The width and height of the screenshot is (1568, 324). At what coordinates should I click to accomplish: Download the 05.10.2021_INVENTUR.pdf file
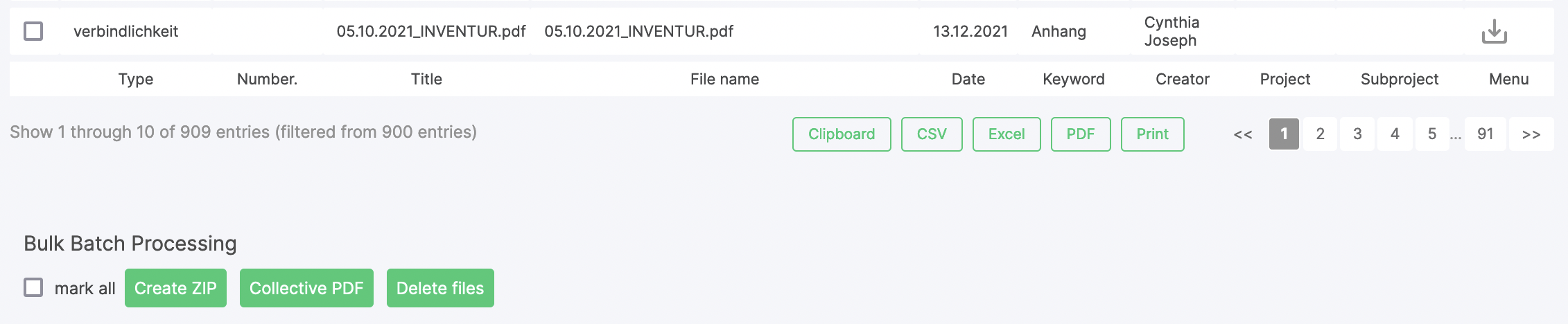tap(1494, 31)
